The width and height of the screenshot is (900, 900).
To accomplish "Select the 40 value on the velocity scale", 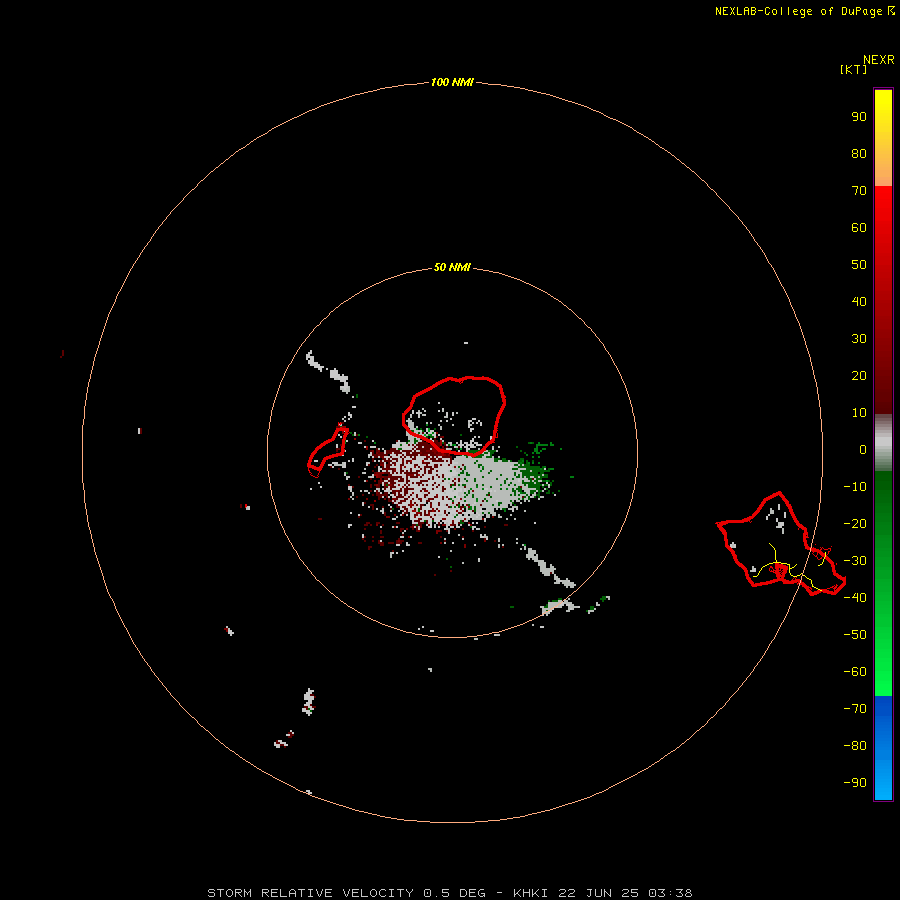I will pos(859,301).
